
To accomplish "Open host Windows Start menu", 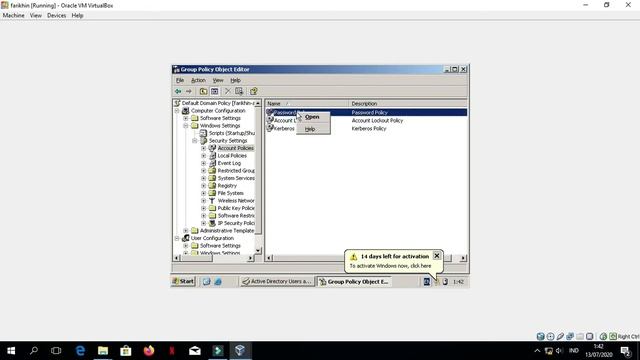I will click(x=11, y=351).
